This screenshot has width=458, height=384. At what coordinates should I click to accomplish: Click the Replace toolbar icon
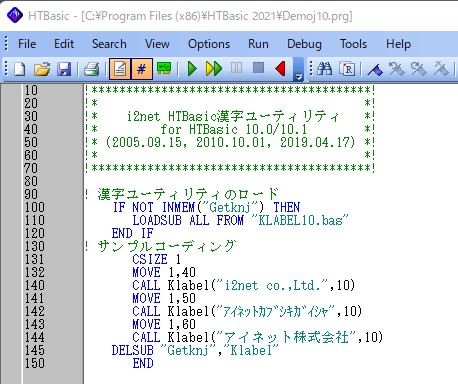pyautogui.click(x=347, y=69)
